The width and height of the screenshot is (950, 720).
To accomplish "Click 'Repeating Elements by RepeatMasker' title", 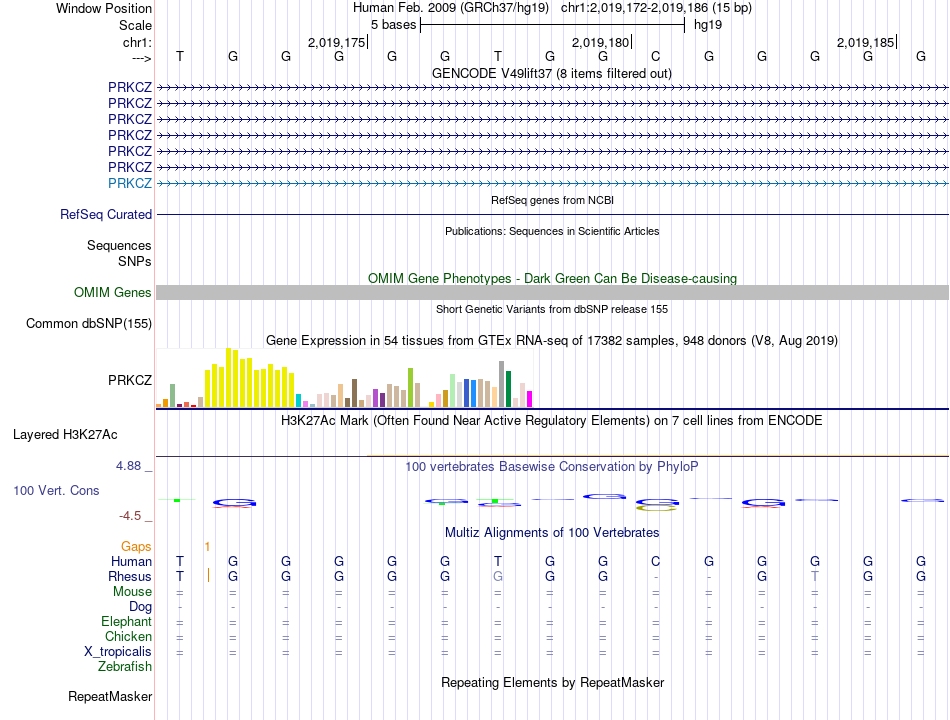I will point(552,682).
